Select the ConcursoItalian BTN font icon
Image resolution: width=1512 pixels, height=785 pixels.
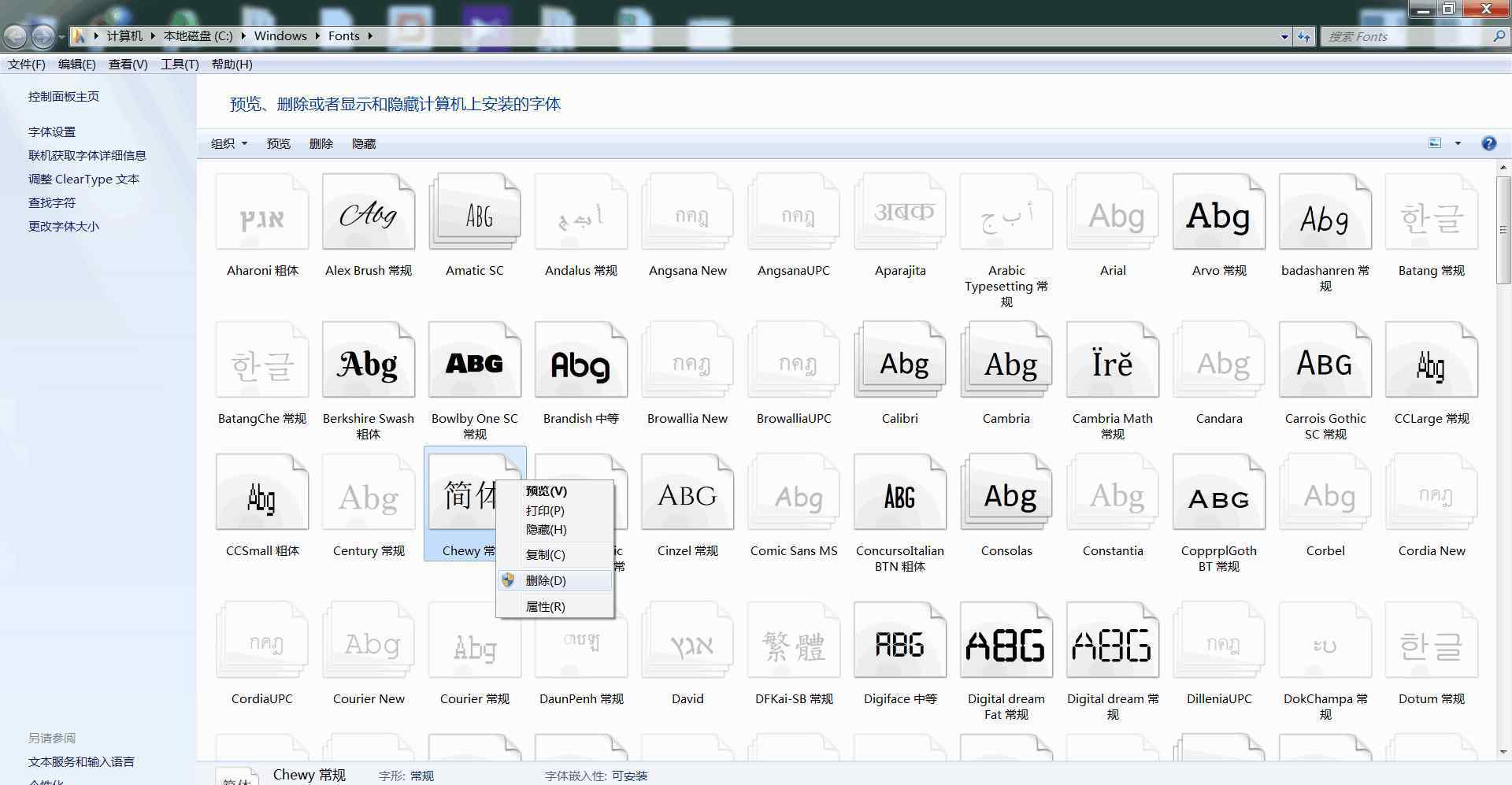coord(900,493)
